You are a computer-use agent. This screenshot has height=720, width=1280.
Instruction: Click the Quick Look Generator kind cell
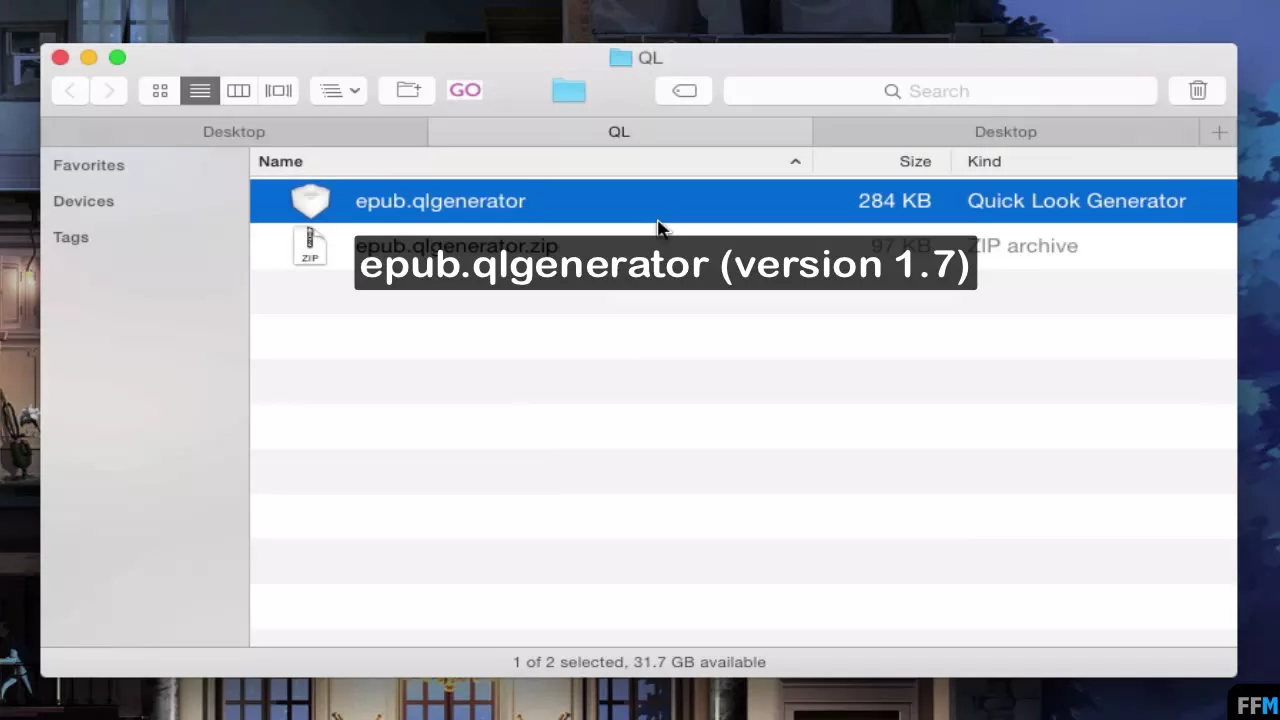1077,201
